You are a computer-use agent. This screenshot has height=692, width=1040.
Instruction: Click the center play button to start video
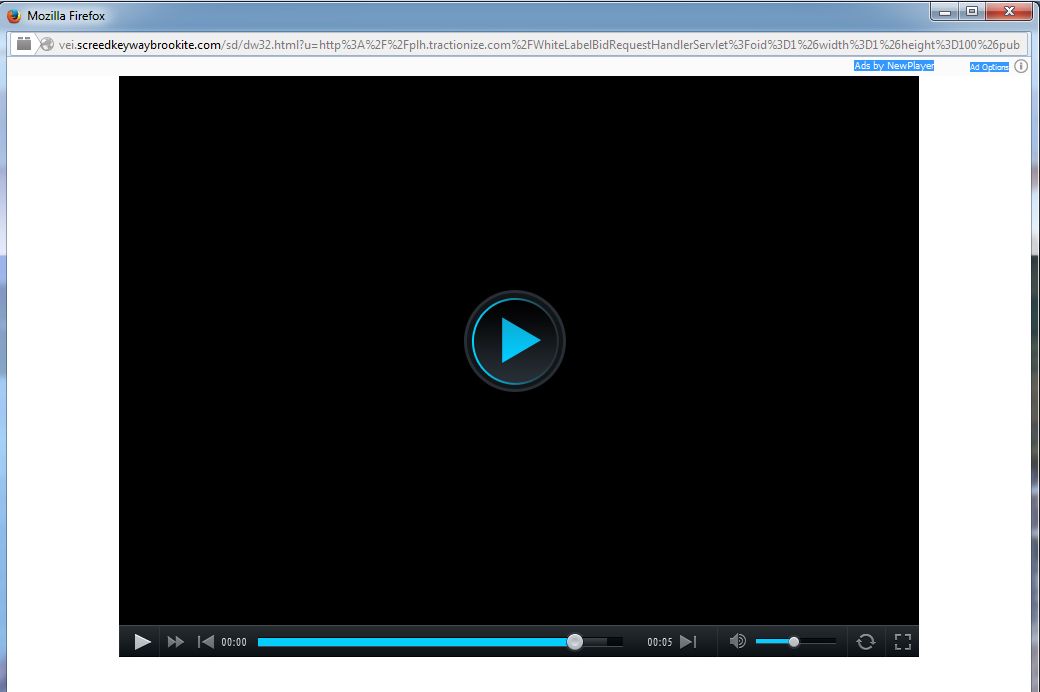coord(514,340)
